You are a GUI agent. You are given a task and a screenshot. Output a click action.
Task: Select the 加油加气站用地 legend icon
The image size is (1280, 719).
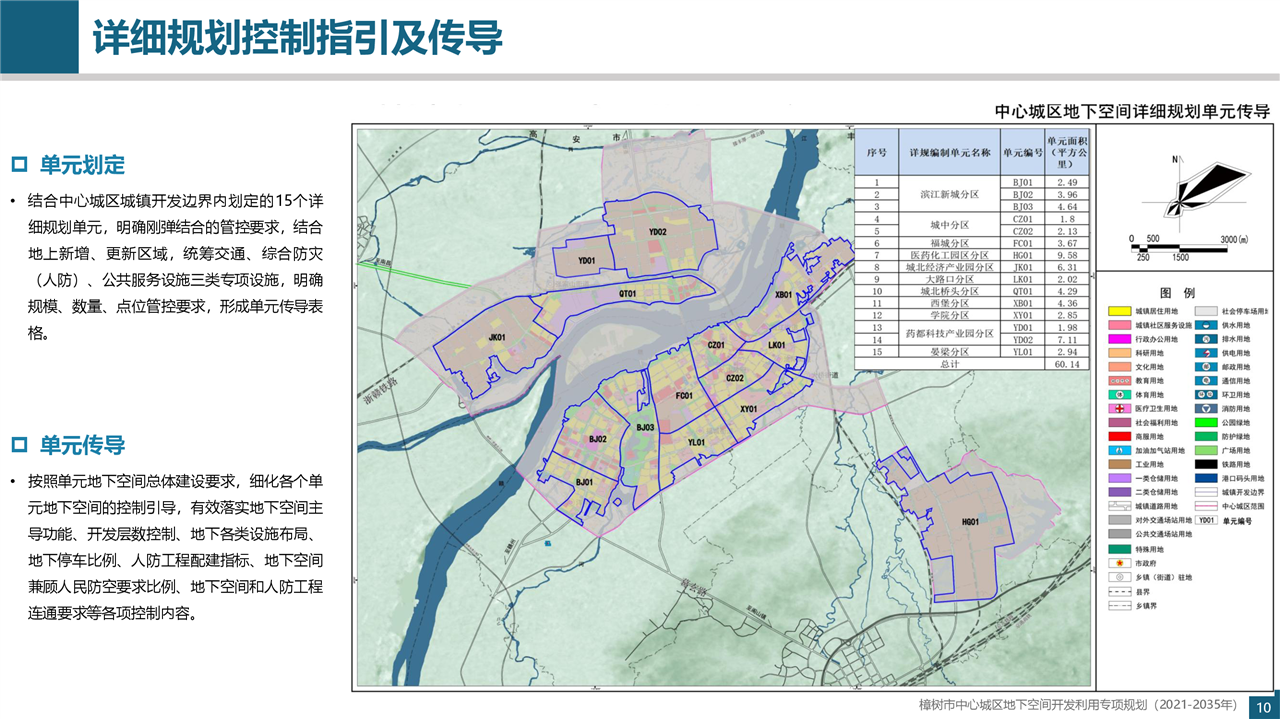pos(1118,451)
